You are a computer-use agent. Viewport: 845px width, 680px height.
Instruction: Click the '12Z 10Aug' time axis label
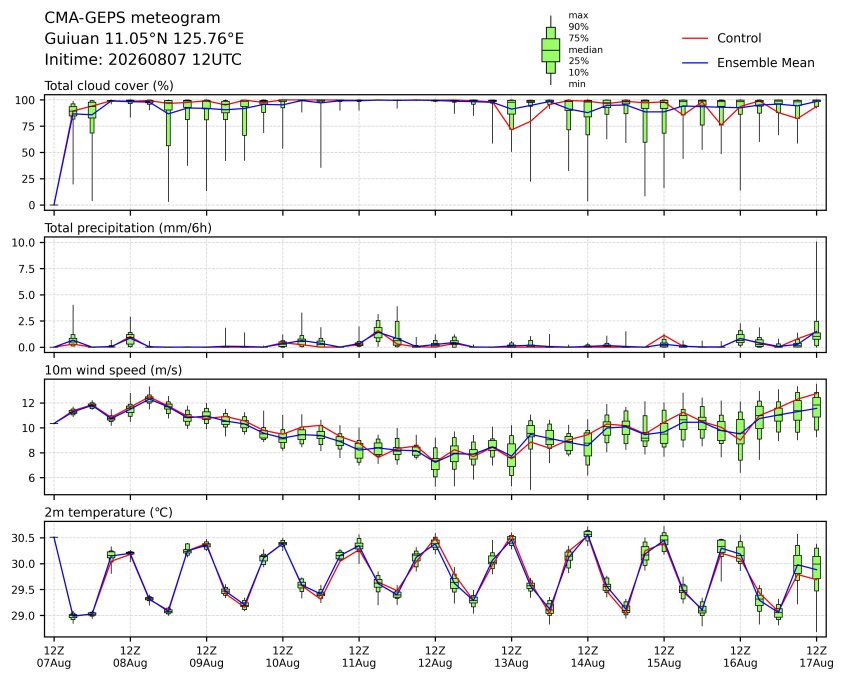point(282,657)
